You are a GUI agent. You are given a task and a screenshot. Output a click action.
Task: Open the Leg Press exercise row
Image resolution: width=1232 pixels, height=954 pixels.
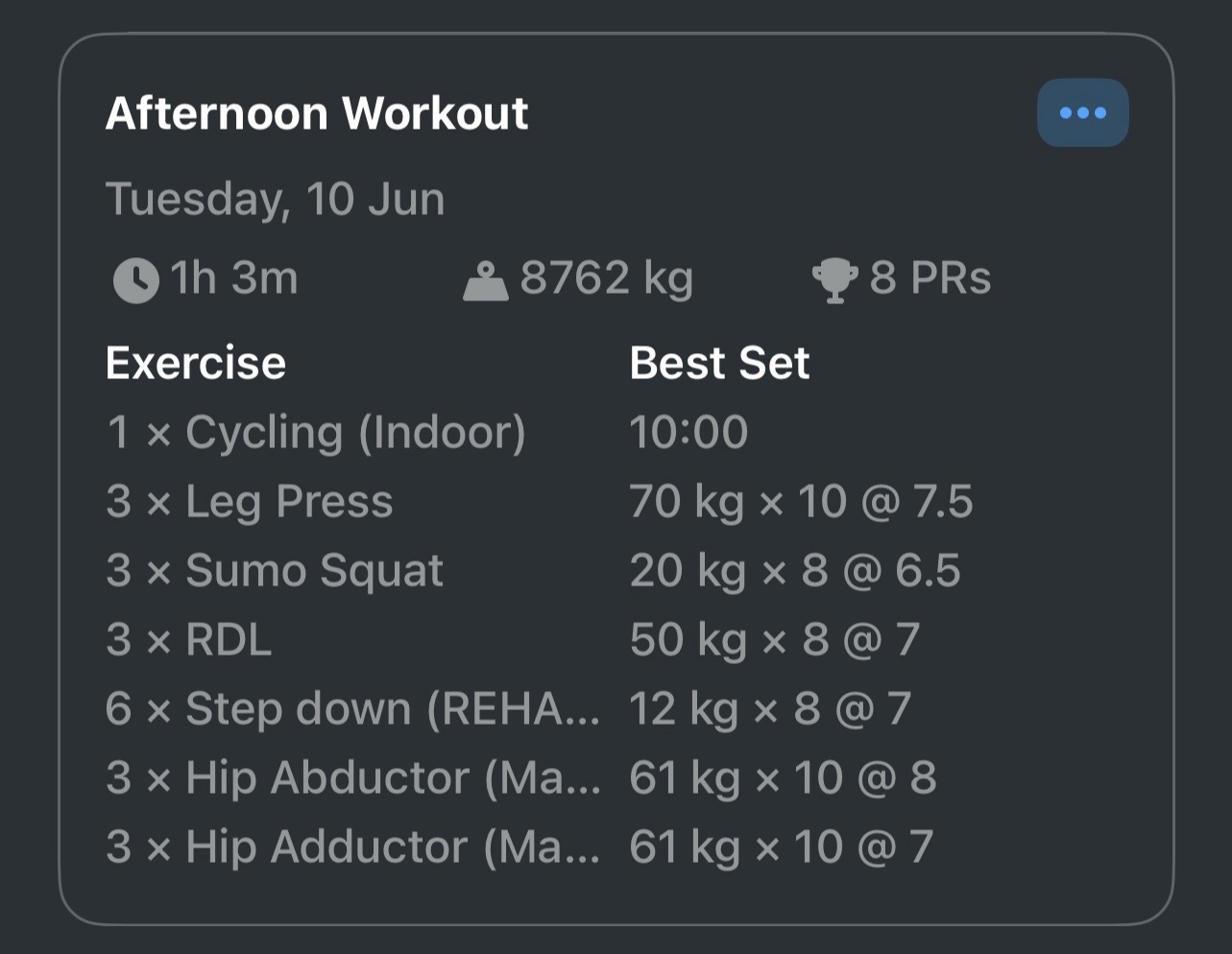coord(250,501)
